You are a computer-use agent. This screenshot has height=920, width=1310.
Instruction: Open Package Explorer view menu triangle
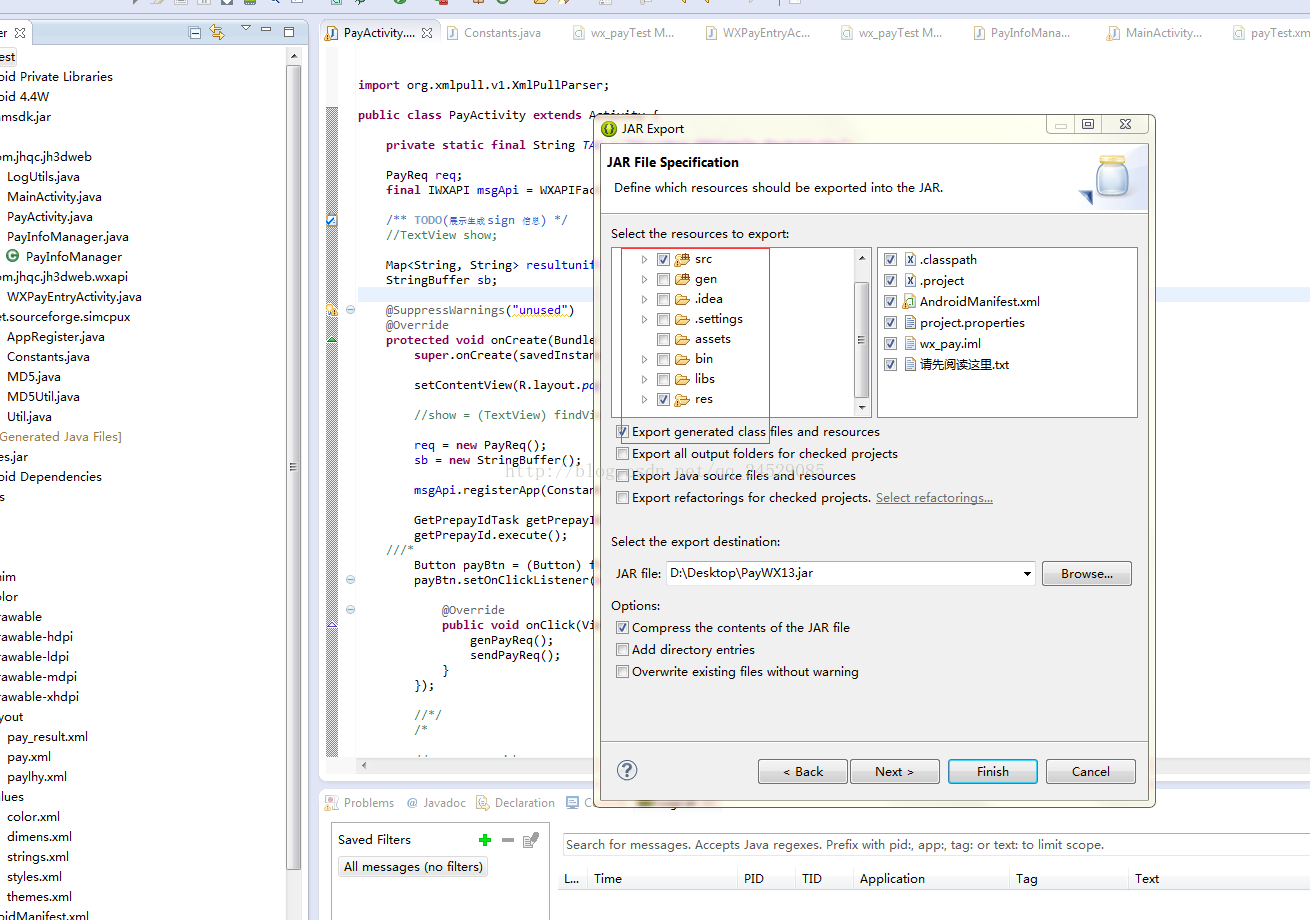246,29
